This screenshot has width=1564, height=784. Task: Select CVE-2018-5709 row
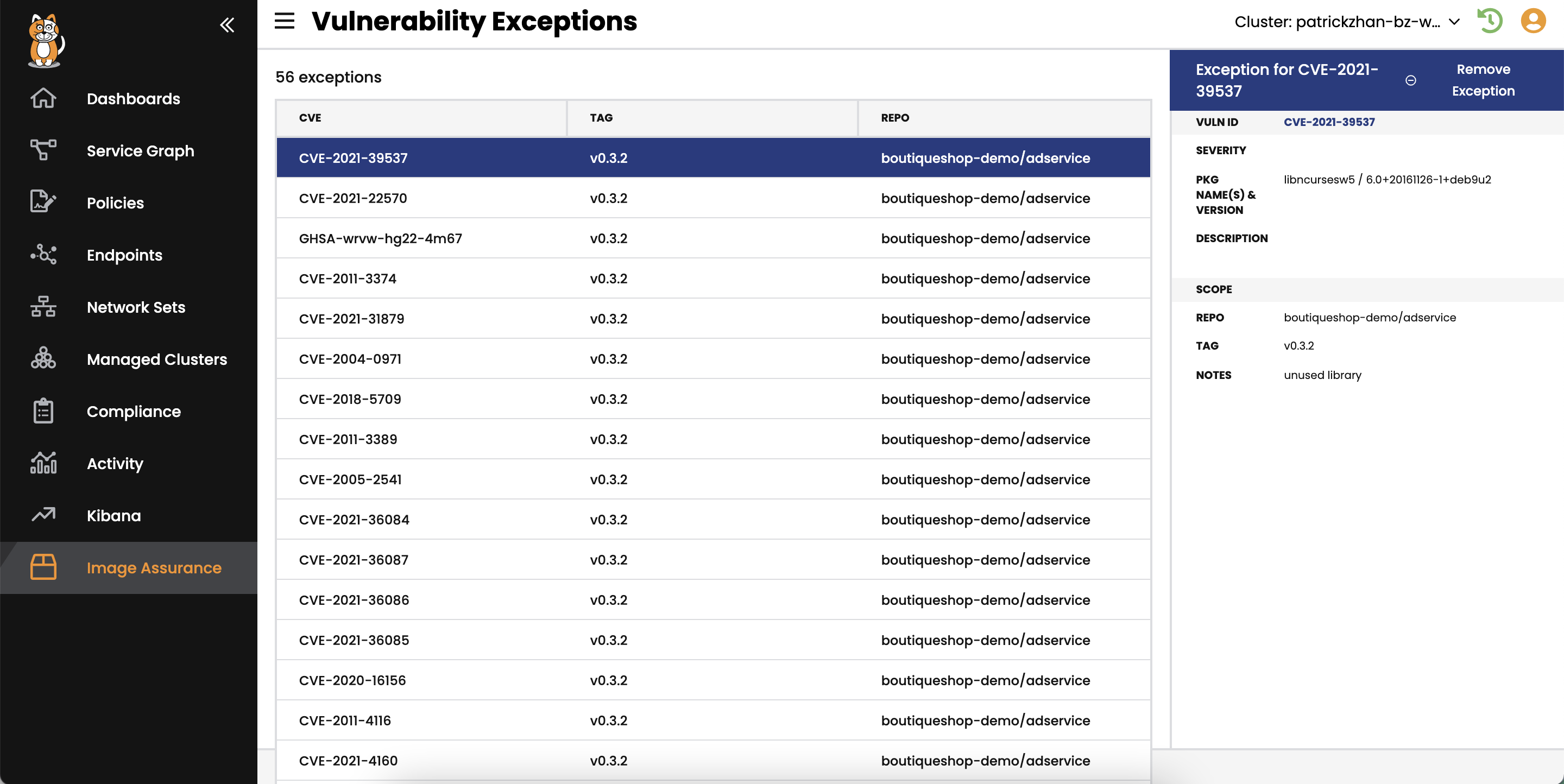[713, 399]
